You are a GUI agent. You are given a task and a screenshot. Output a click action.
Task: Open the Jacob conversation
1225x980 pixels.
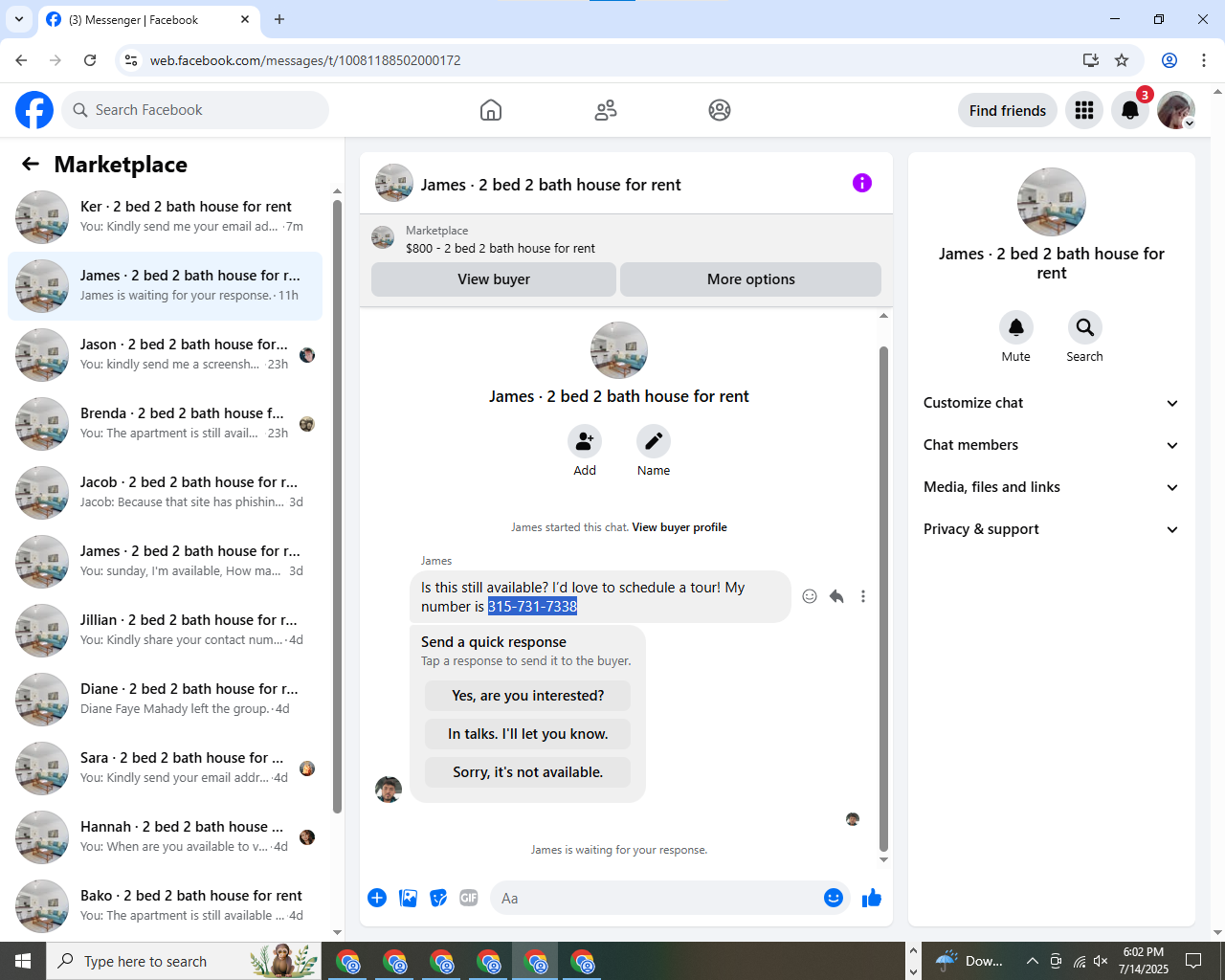(165, 493)
